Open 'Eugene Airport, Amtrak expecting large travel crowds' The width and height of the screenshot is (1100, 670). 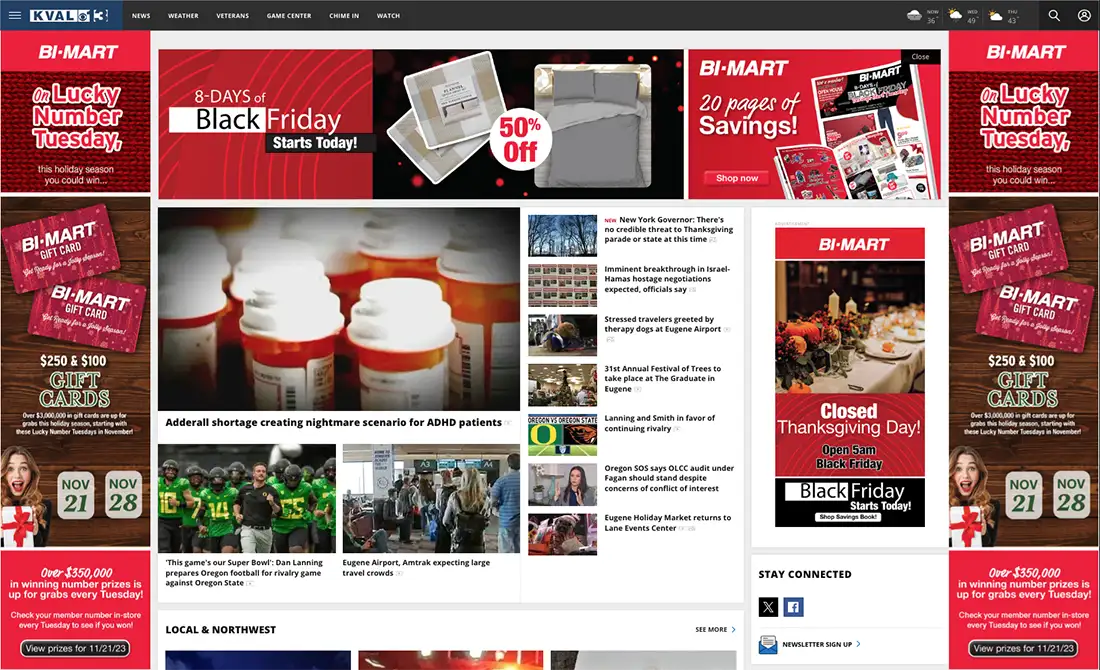(416, 568)
